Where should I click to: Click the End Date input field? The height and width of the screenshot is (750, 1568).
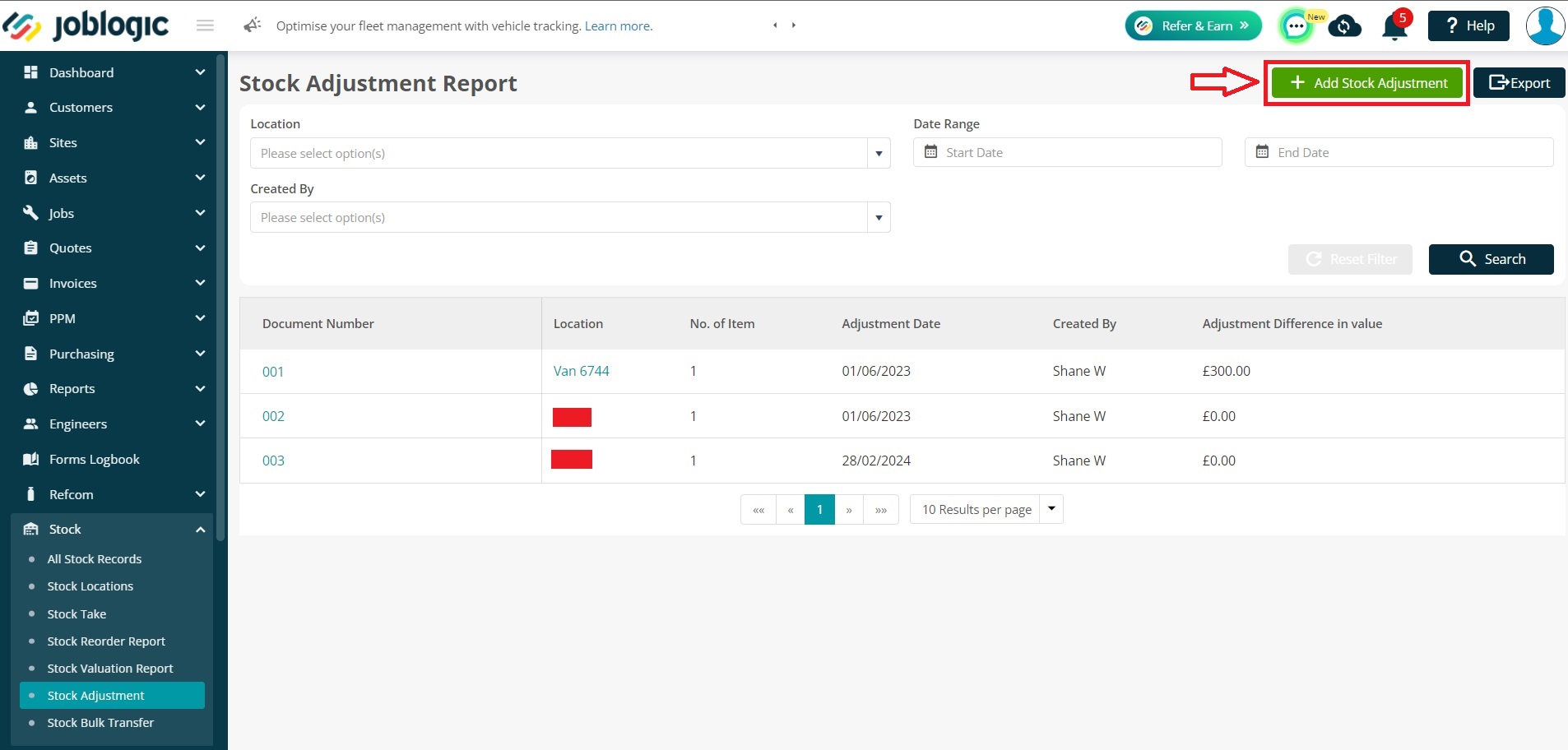1399,152
